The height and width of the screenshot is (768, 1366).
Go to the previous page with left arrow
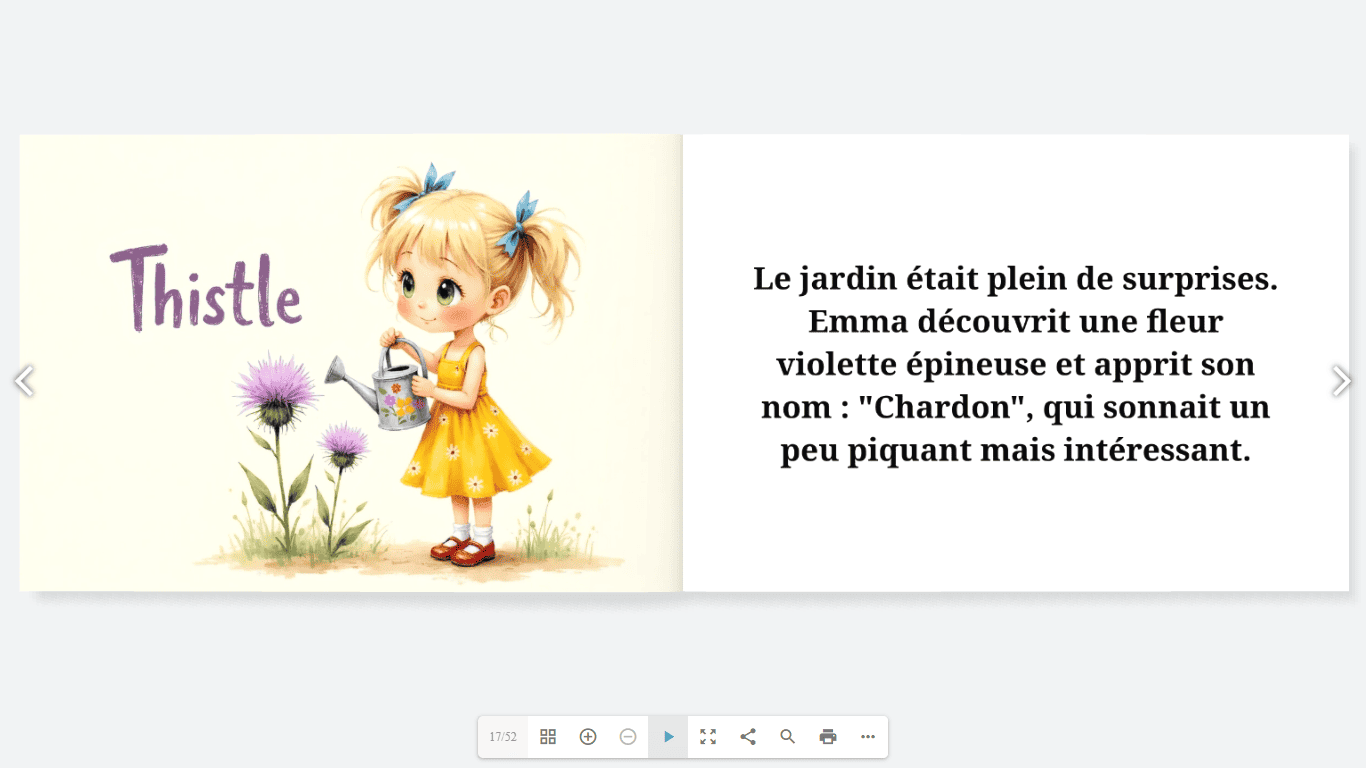tap(24, 381)
